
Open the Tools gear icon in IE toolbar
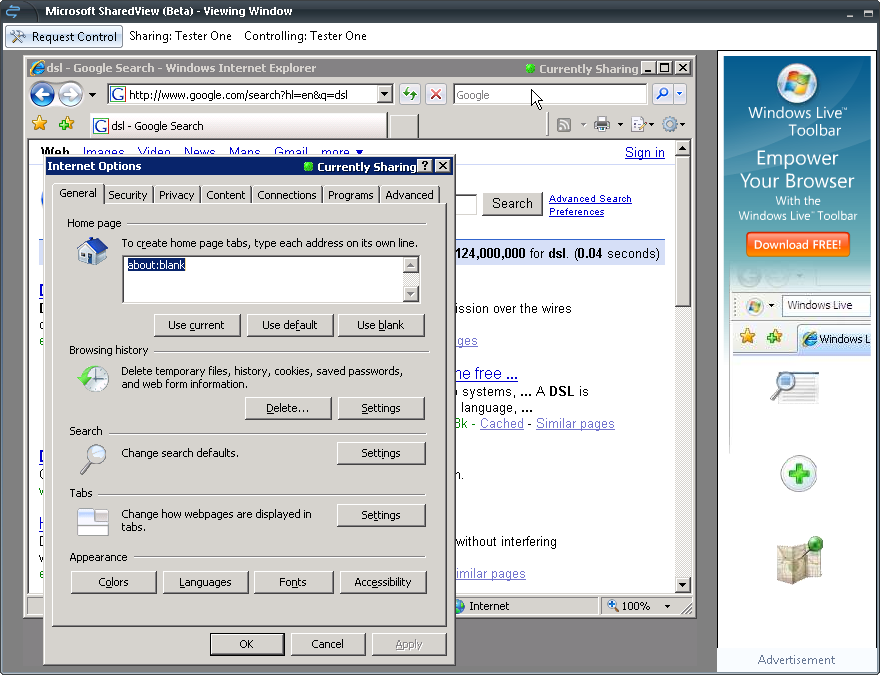click(x=670, y=125)
